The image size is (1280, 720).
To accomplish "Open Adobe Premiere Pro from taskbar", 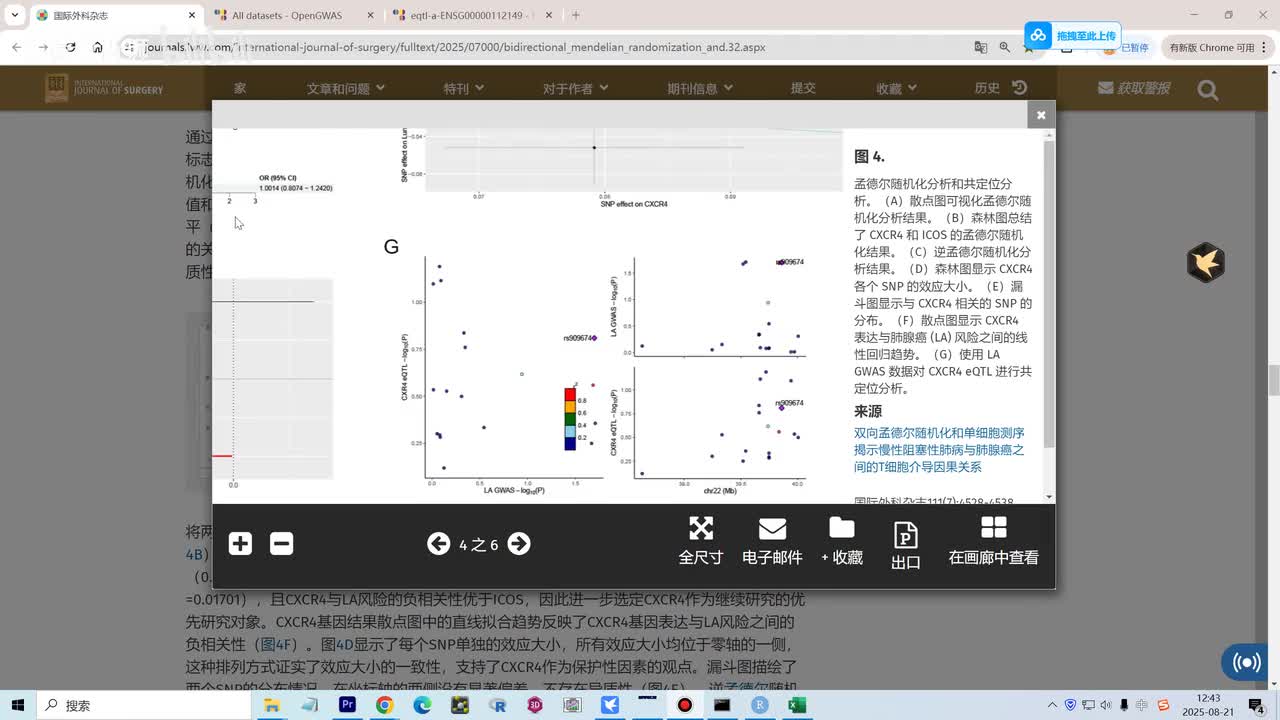I will tap(347, 705).
